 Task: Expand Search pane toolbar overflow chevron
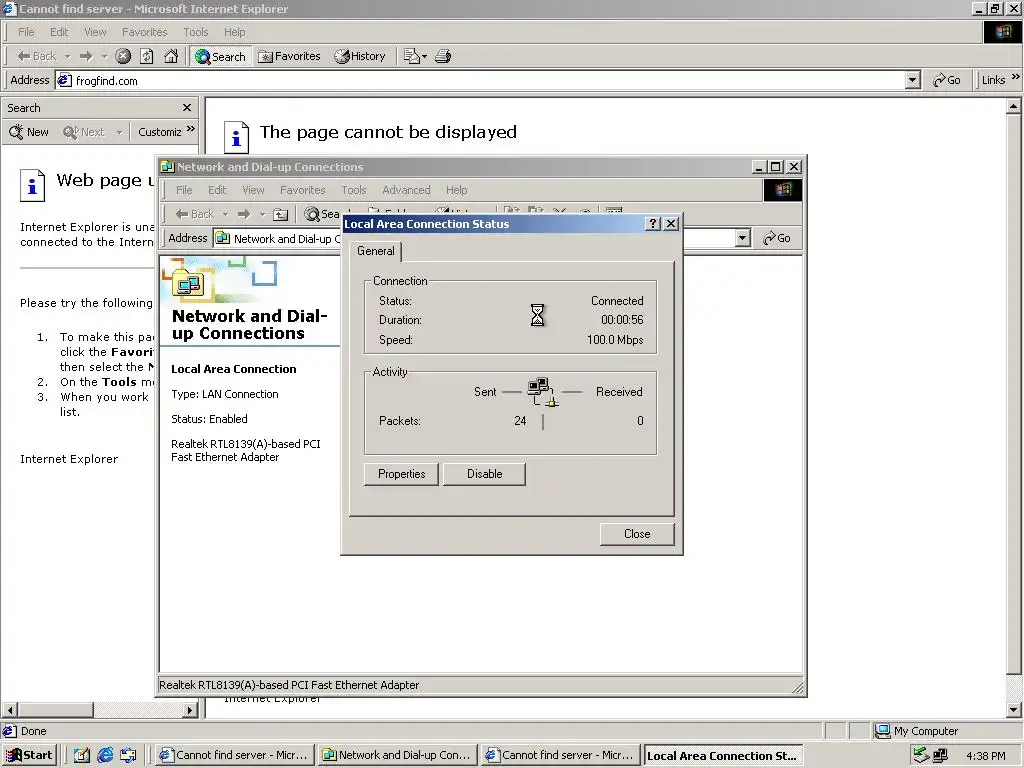191,129
